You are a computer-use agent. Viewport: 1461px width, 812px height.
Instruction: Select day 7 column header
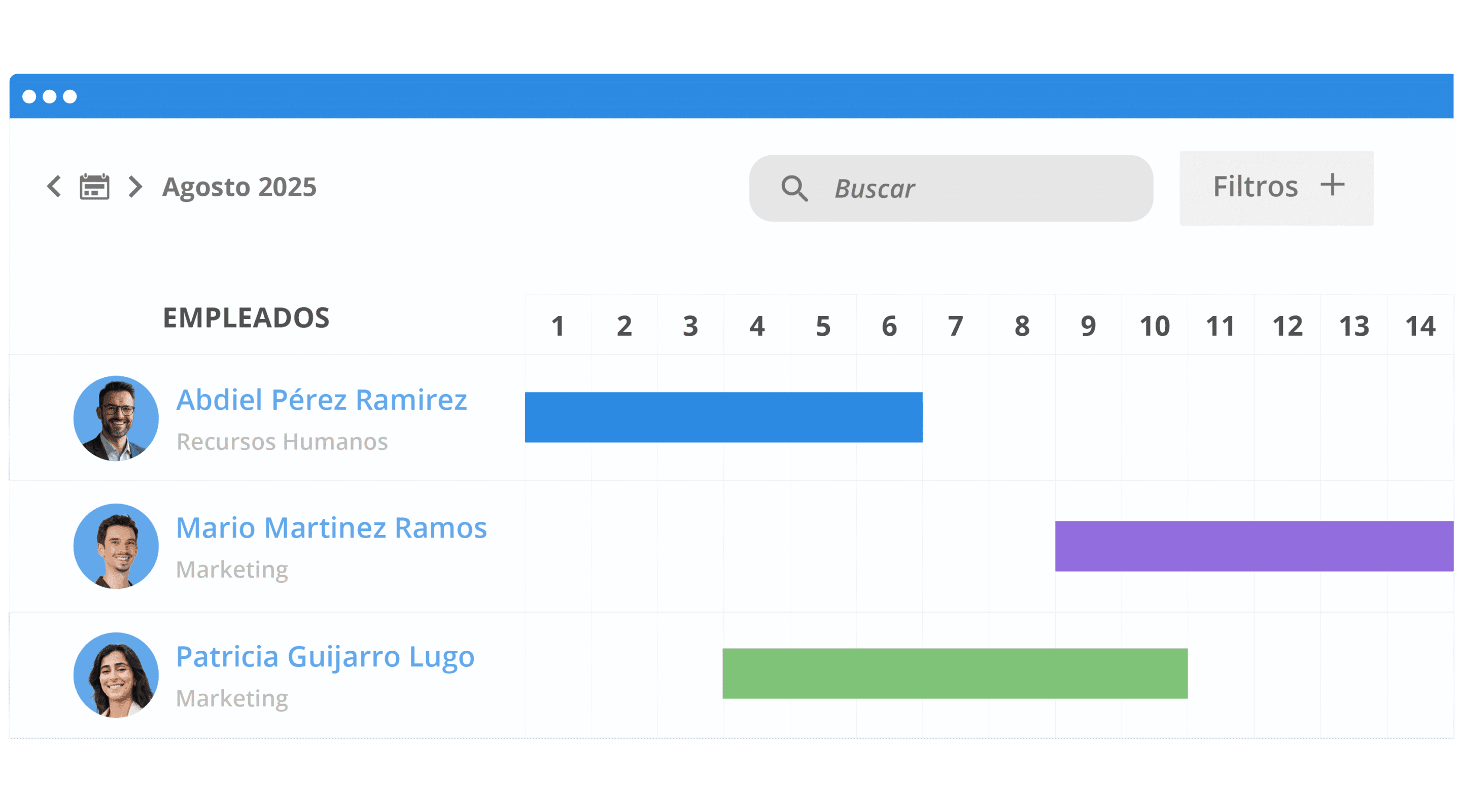[956, 326]
